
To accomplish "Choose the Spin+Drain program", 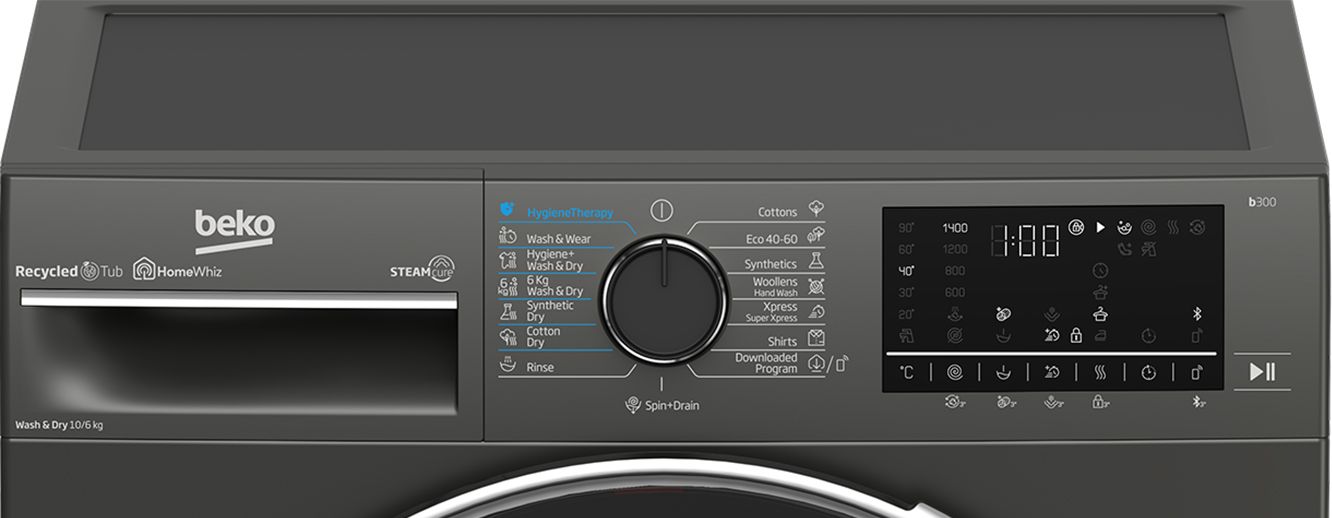I will [x=661, y=405].
